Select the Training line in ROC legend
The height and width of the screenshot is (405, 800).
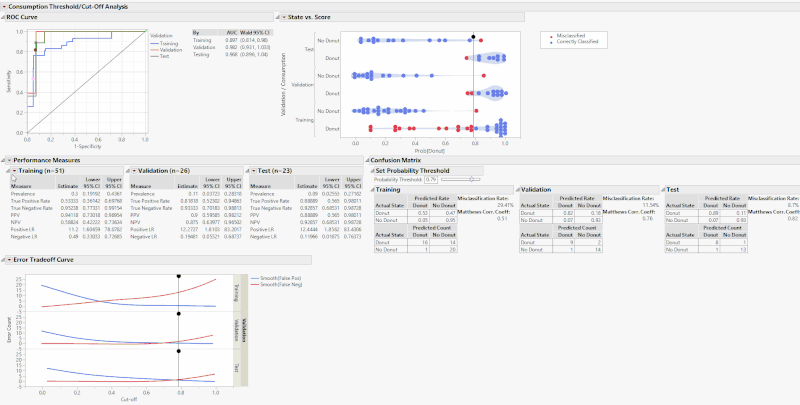164,44
